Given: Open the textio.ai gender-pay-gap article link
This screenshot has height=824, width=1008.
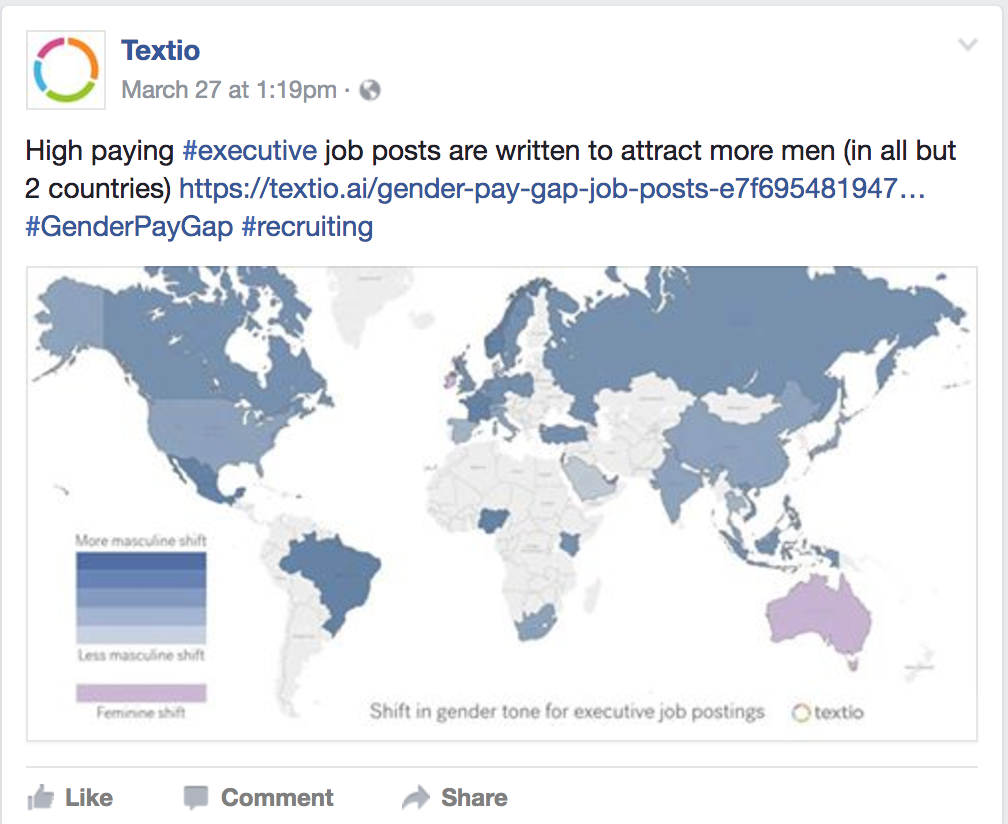Looking at the screenshot, I should click(x=552, y=188).
